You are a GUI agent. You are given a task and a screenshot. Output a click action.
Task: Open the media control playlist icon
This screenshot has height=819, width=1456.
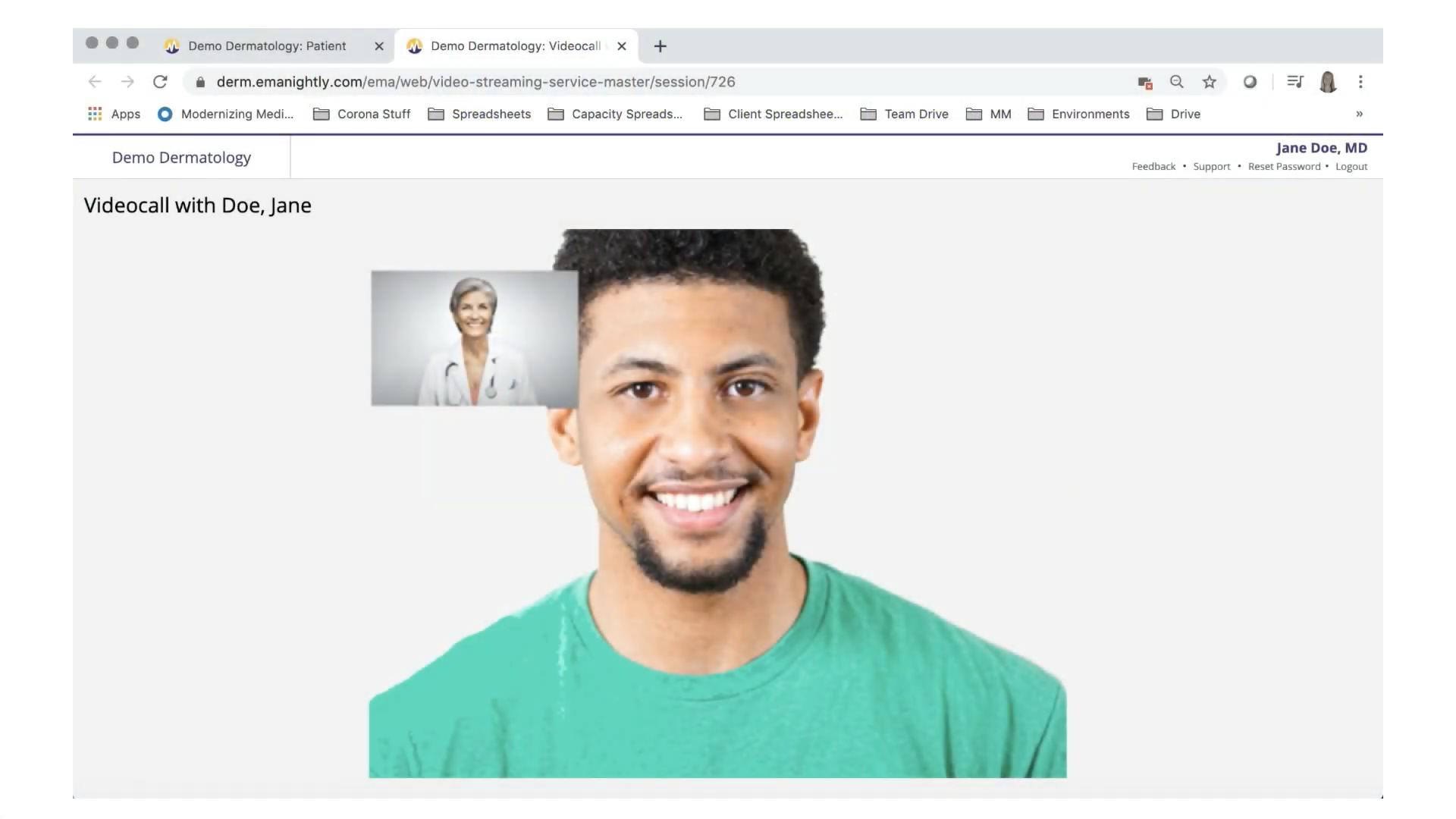(x=1294, y=82)
